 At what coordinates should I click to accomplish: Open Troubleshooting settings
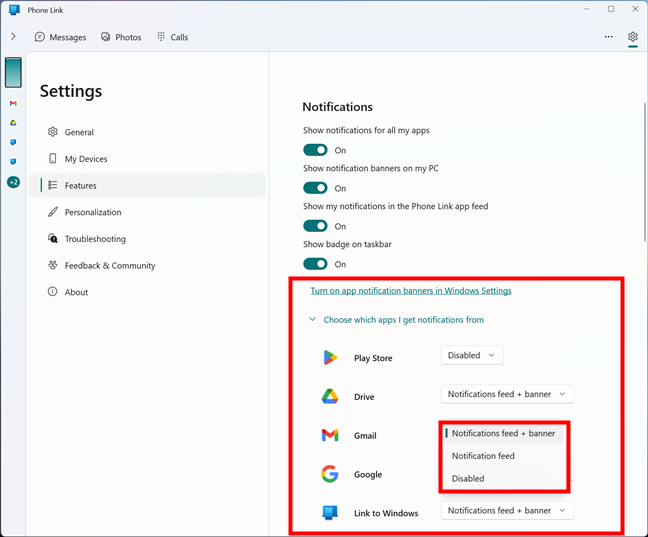point(147,239)
